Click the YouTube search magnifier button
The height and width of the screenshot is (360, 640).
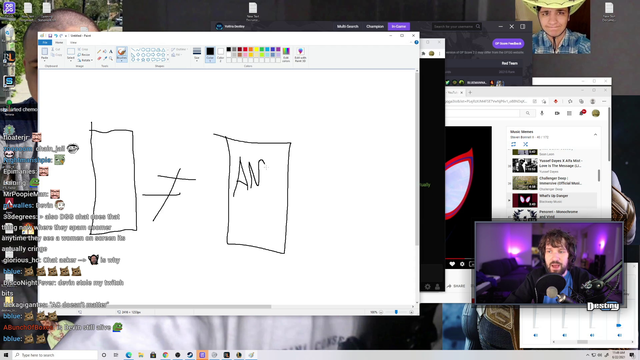(528, 113)
